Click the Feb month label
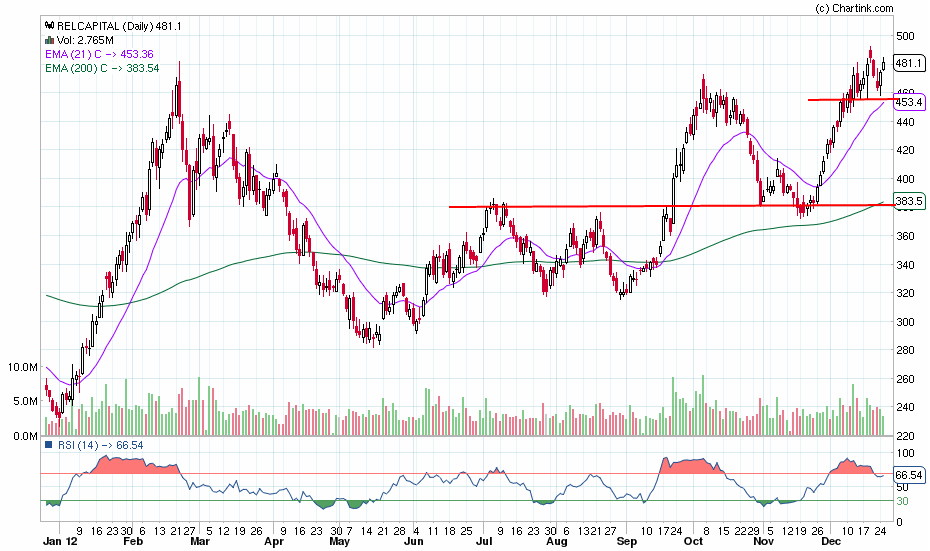The height and width of the screenshot is (551, 930). coord(133,541)
